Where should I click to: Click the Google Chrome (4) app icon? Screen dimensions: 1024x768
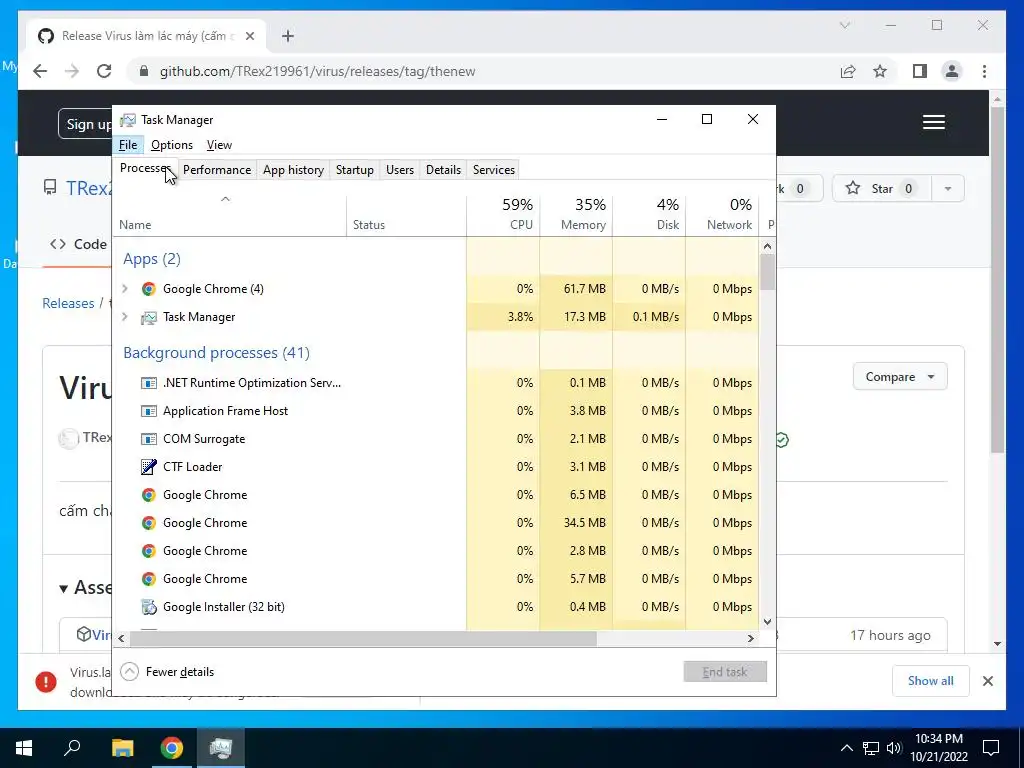149,289
